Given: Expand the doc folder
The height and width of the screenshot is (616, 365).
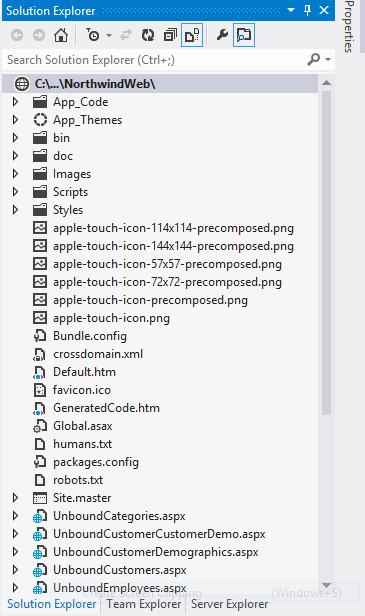Looking at the screenshot, I should pos(15,156).
